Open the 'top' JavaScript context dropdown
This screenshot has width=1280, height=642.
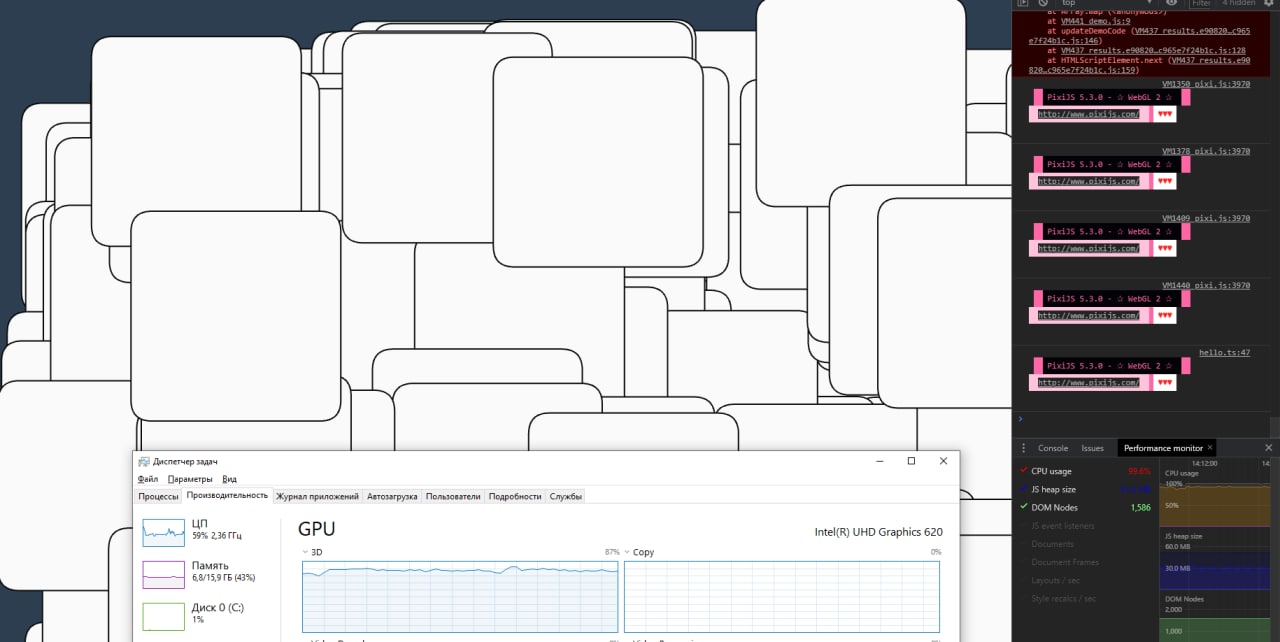click(1105, 3)
